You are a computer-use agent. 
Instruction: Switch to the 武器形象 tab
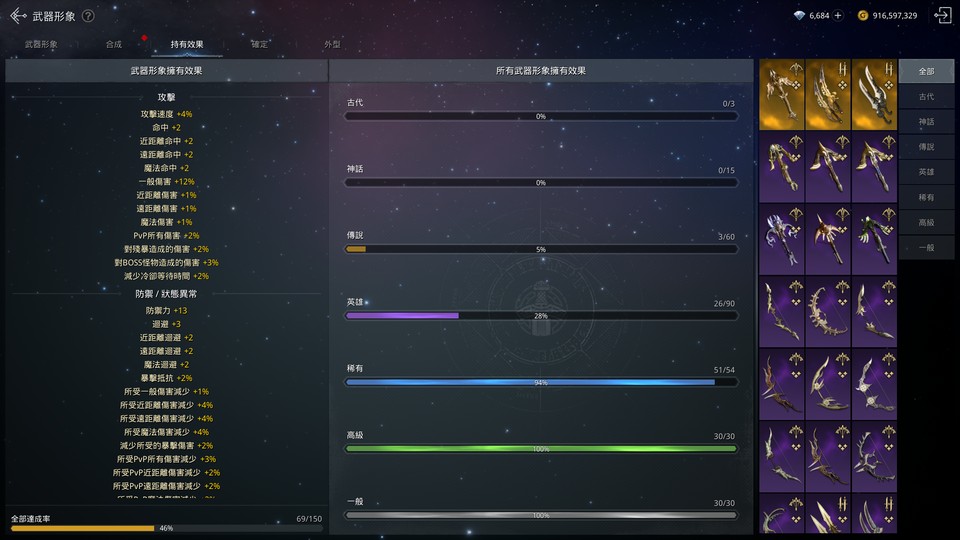point(41,44)
